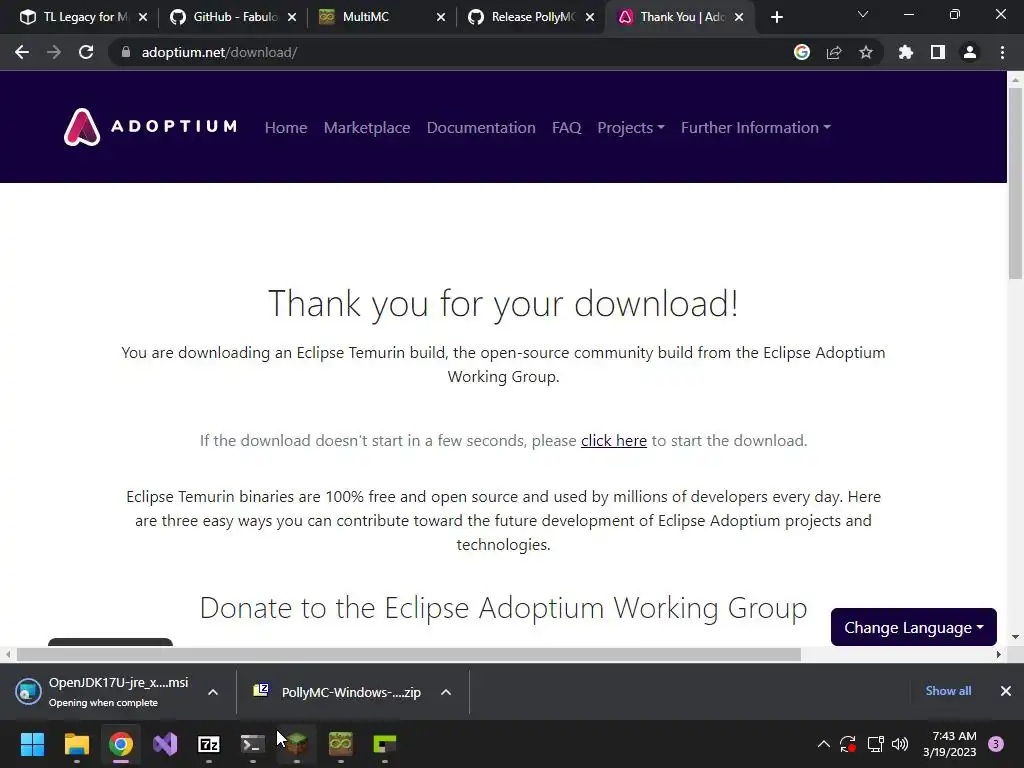Click the sync update tray icon
1024x768 pixels.
[x=848, y=744]
